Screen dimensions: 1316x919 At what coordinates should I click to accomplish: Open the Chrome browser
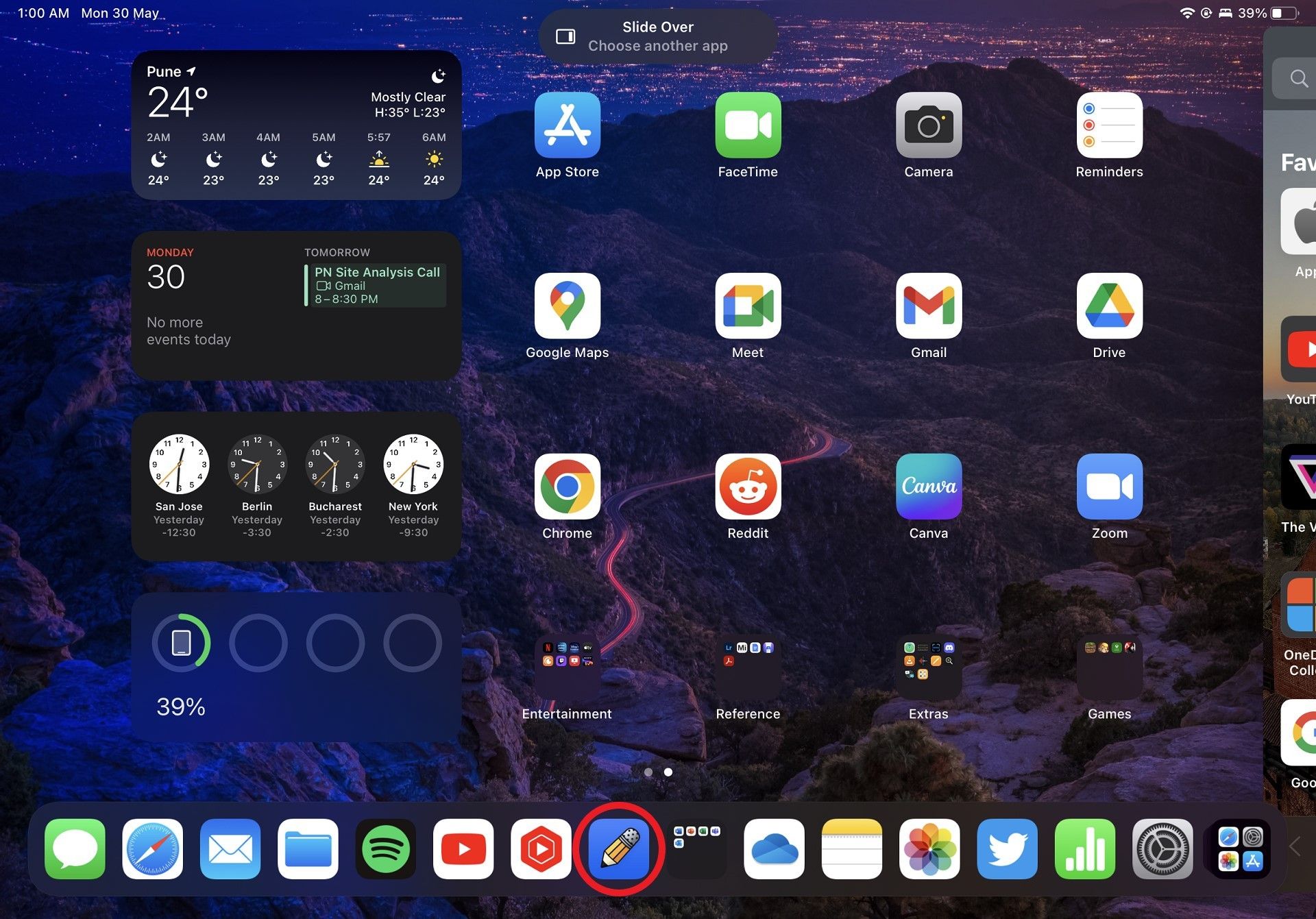coord(568,487)
